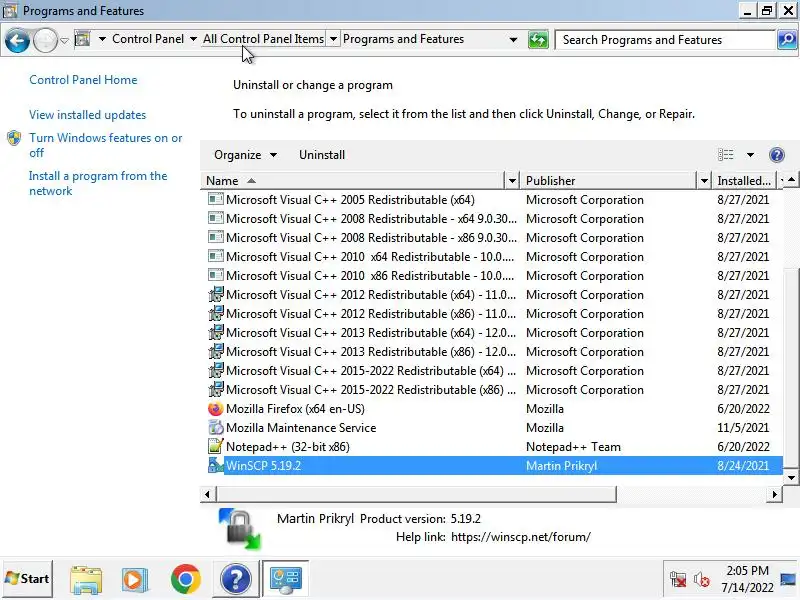Select the Notepad++ icon
The height and width of the screenshot is (600, 800).
click(x=216, y=446)
